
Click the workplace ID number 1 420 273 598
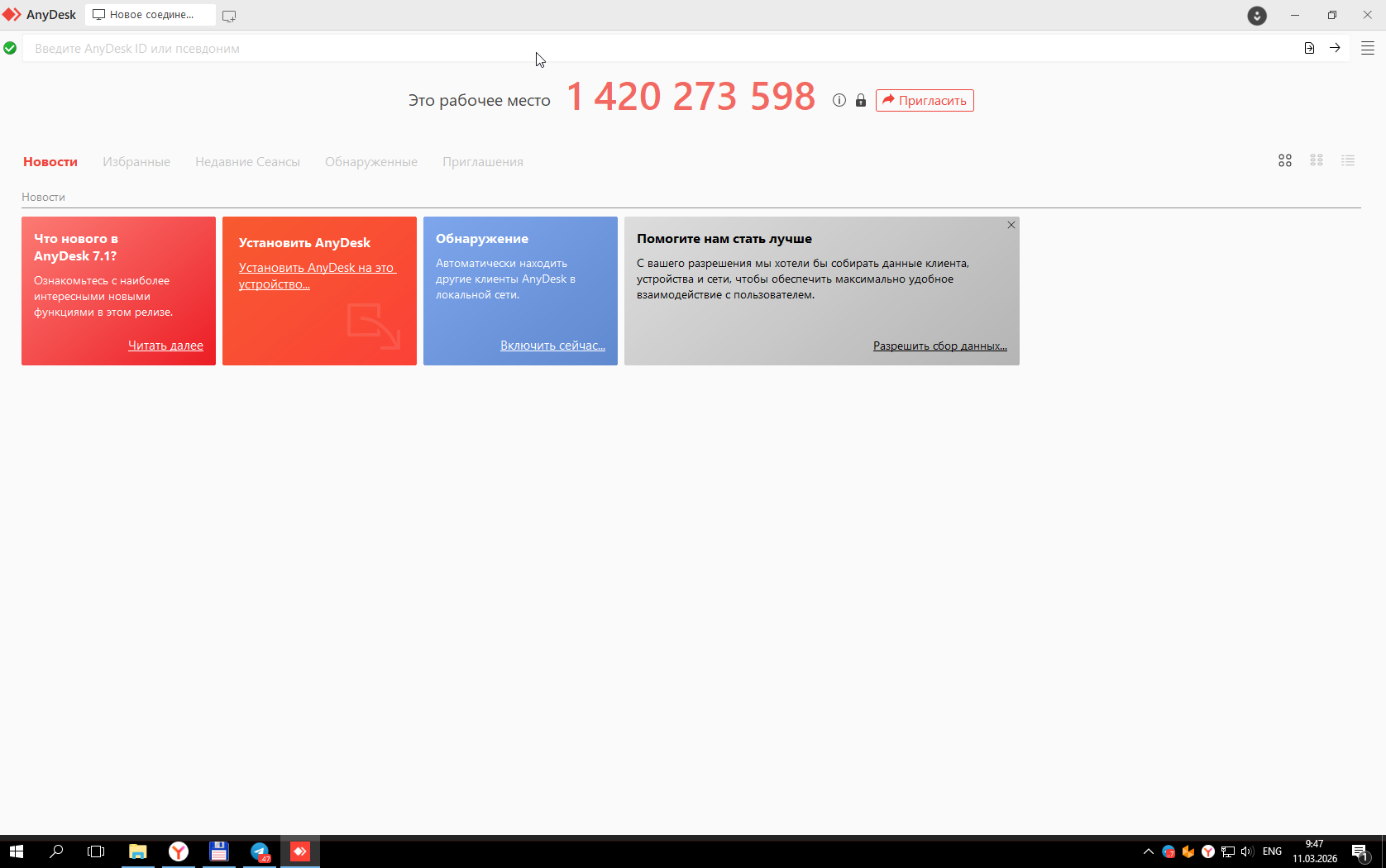point(691,97)
